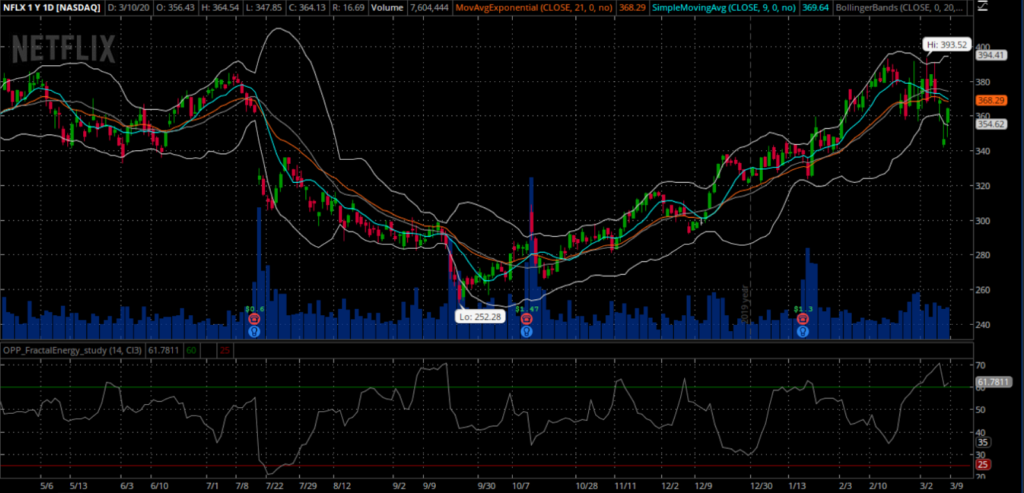Click the 1/13 date on the time axis
Image resolution: width=1024 pixels, height=493 pixels.
click(x=797, y=486)
